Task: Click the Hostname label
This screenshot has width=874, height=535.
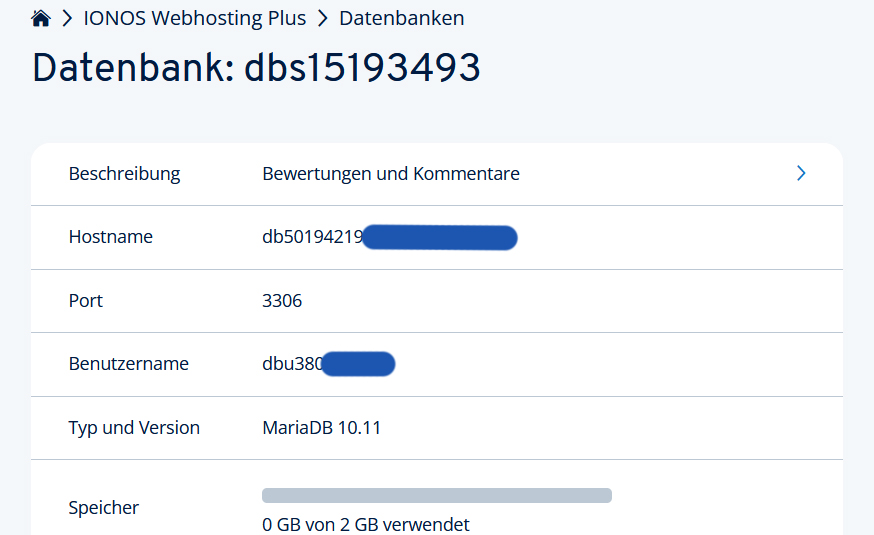Action: pos(110,237)
